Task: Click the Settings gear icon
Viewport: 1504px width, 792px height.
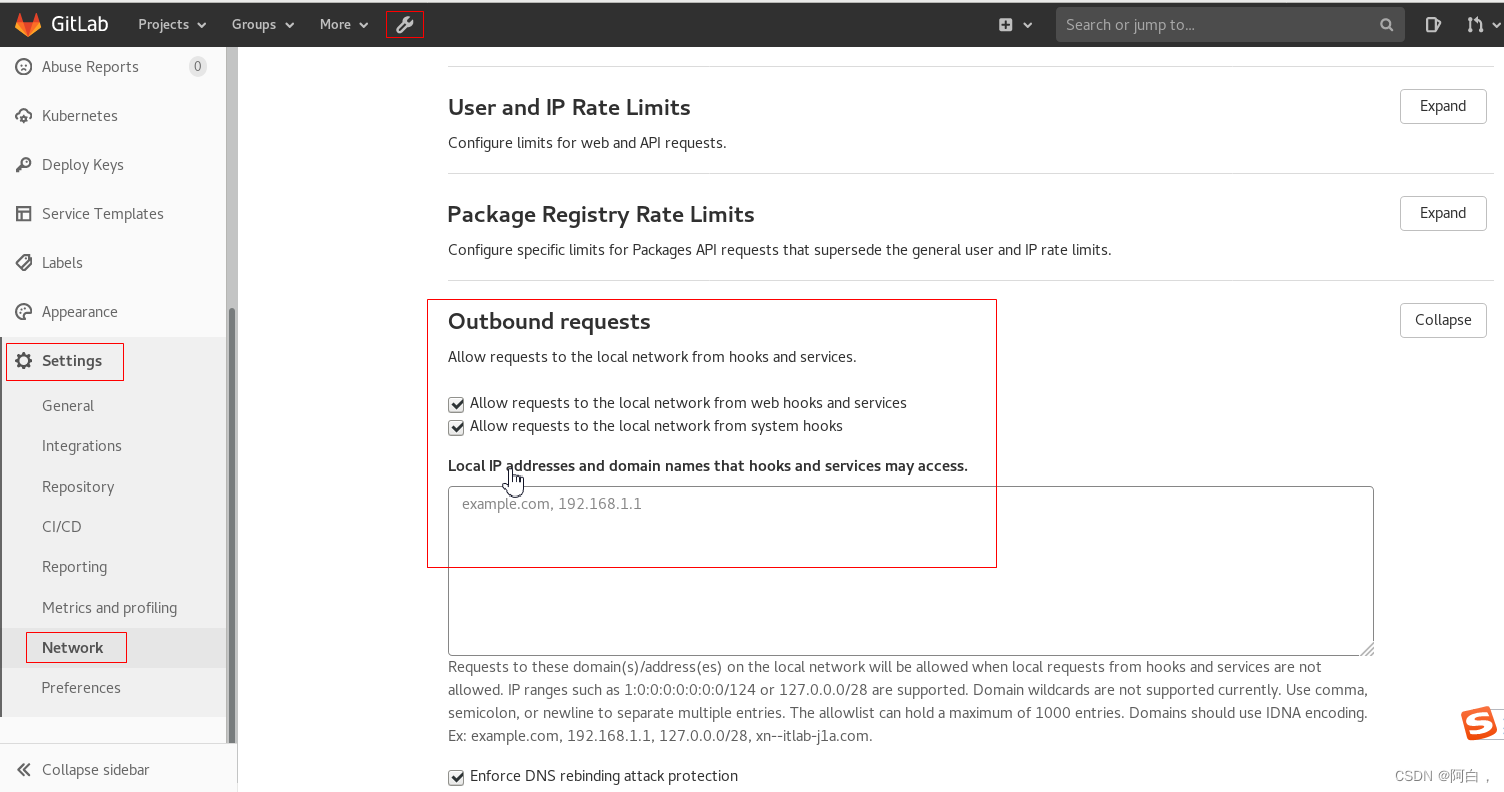Action: point(24,361)
